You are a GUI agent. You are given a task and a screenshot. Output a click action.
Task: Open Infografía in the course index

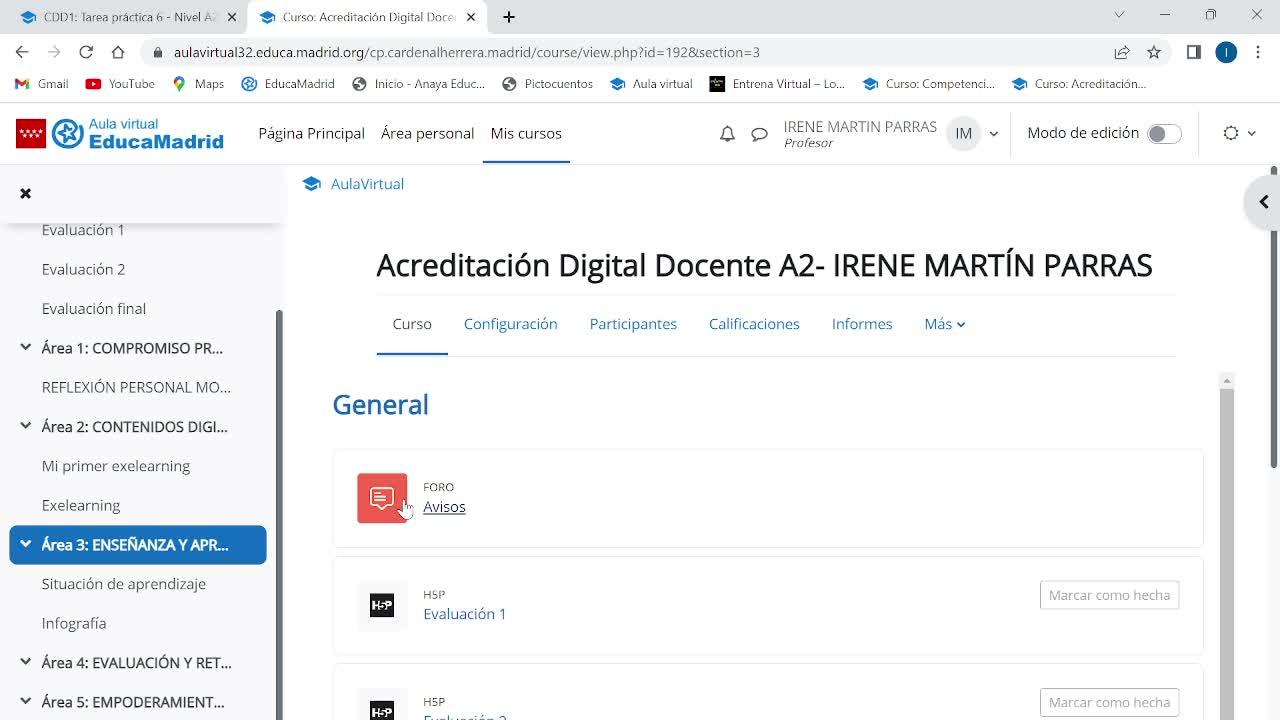click(74, 623)
